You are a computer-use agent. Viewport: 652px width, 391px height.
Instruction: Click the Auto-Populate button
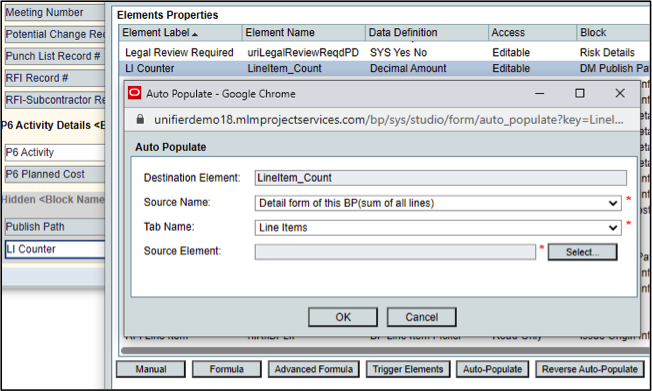point(492,369)
